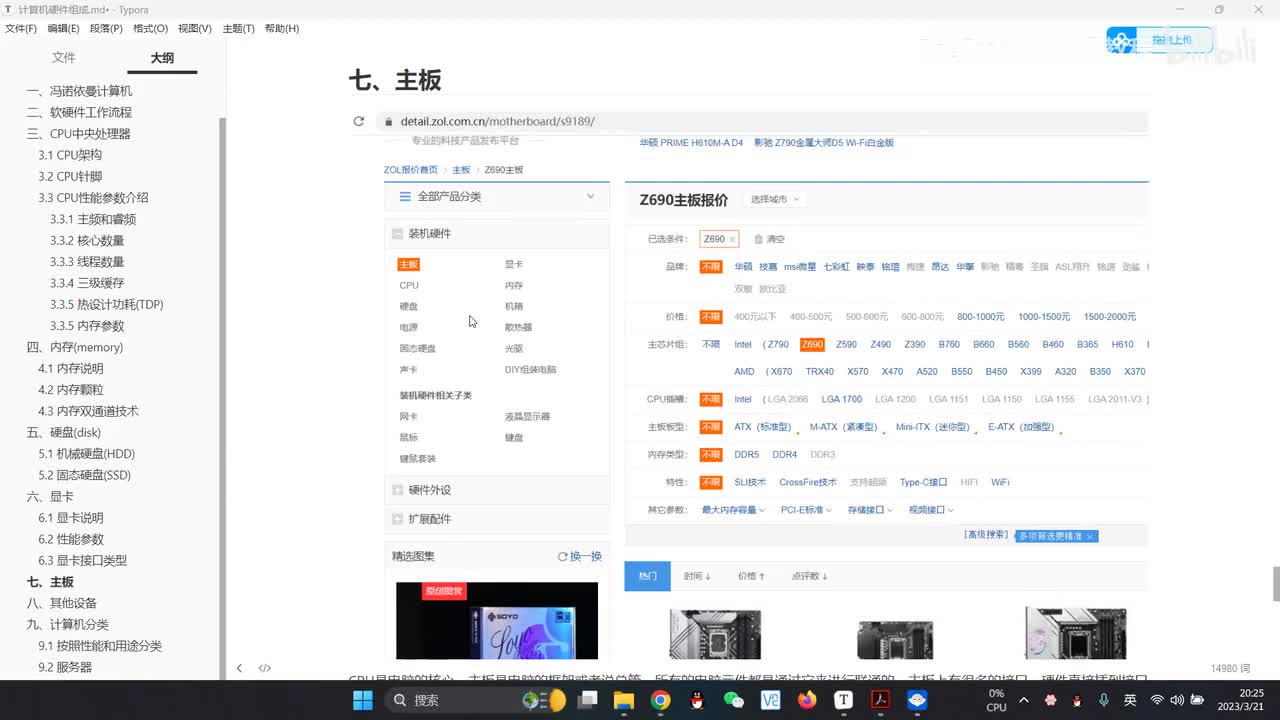Toggle source code mode icon
Image resolution: width=1280 pixels, height=720 pixels.
[x=265, y=668]
